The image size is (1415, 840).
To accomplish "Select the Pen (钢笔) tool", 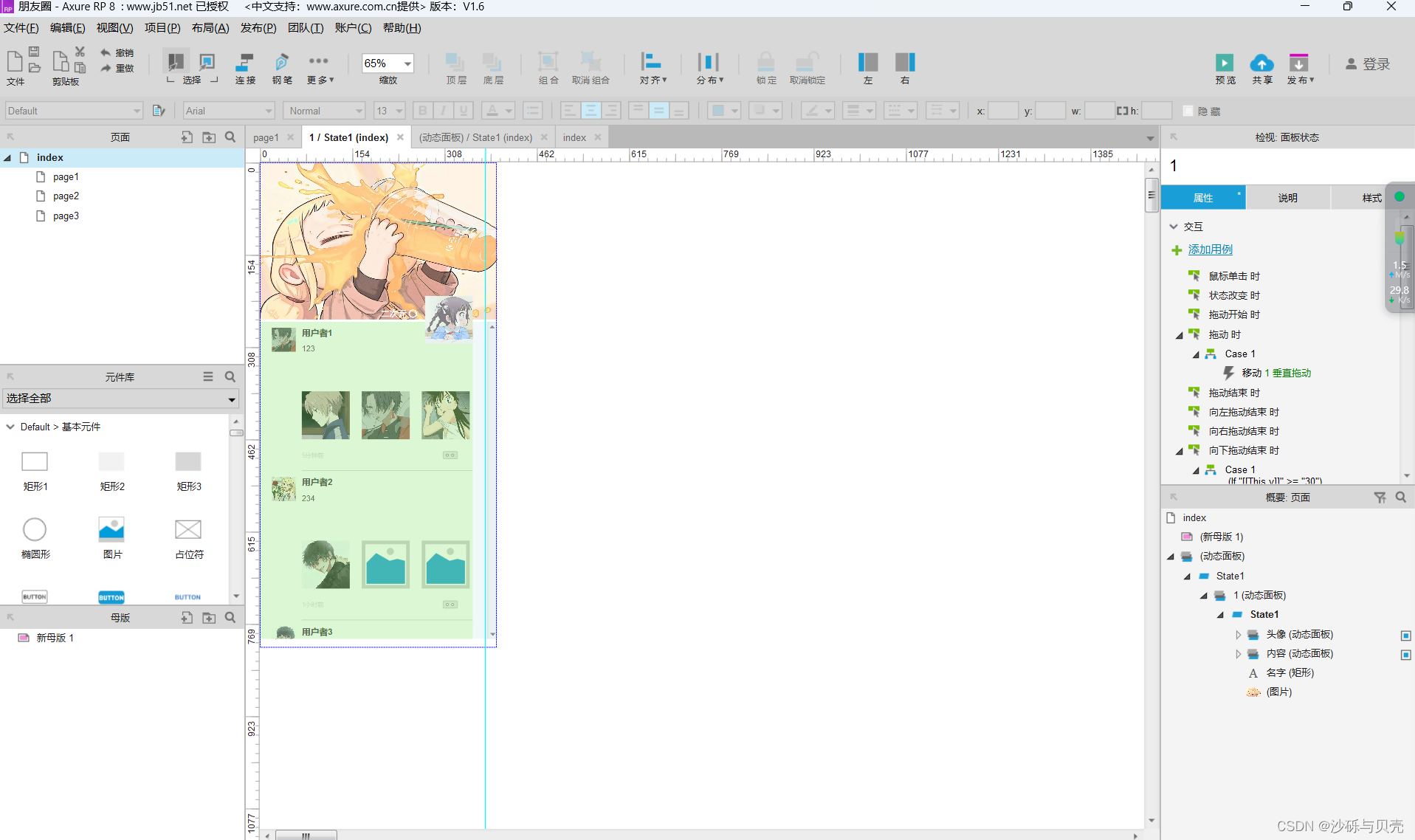I will coord(281,62).
